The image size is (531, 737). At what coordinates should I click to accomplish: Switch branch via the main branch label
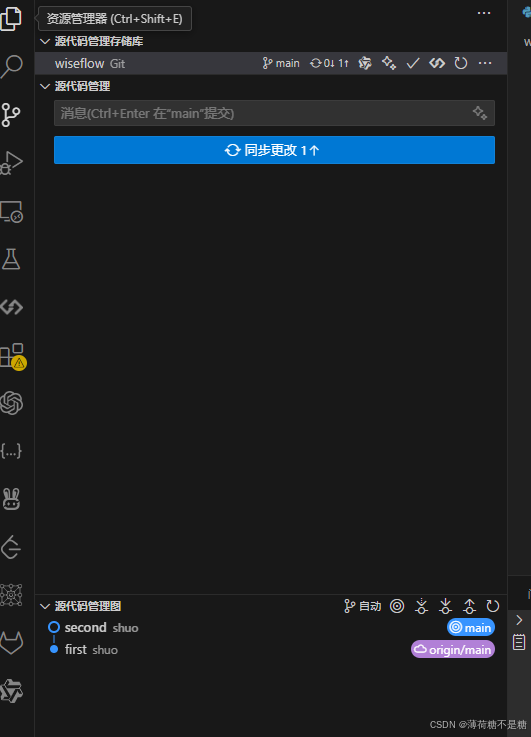(281, 63)
